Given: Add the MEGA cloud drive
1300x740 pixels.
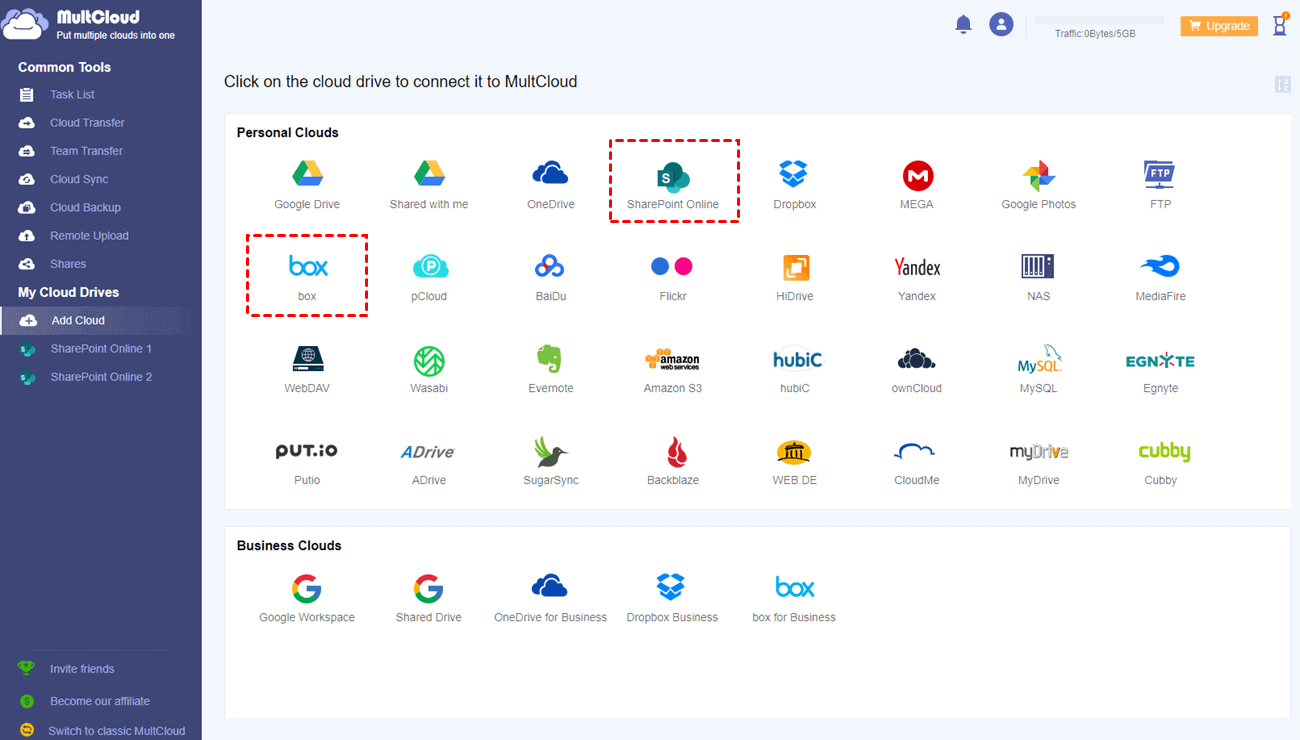Looking at the screenshot, I should coord(917,184).
